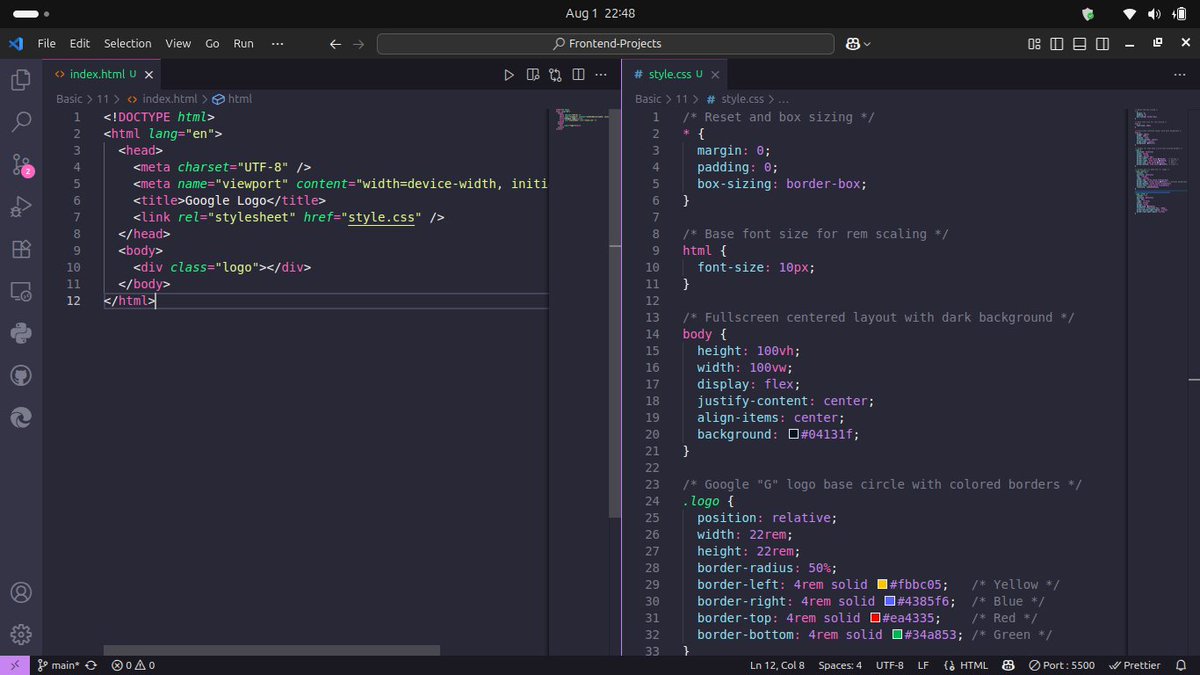Open the title bar overflow menu (…)
Viewport: 1200px width, 675px height.
pos(277,44)
